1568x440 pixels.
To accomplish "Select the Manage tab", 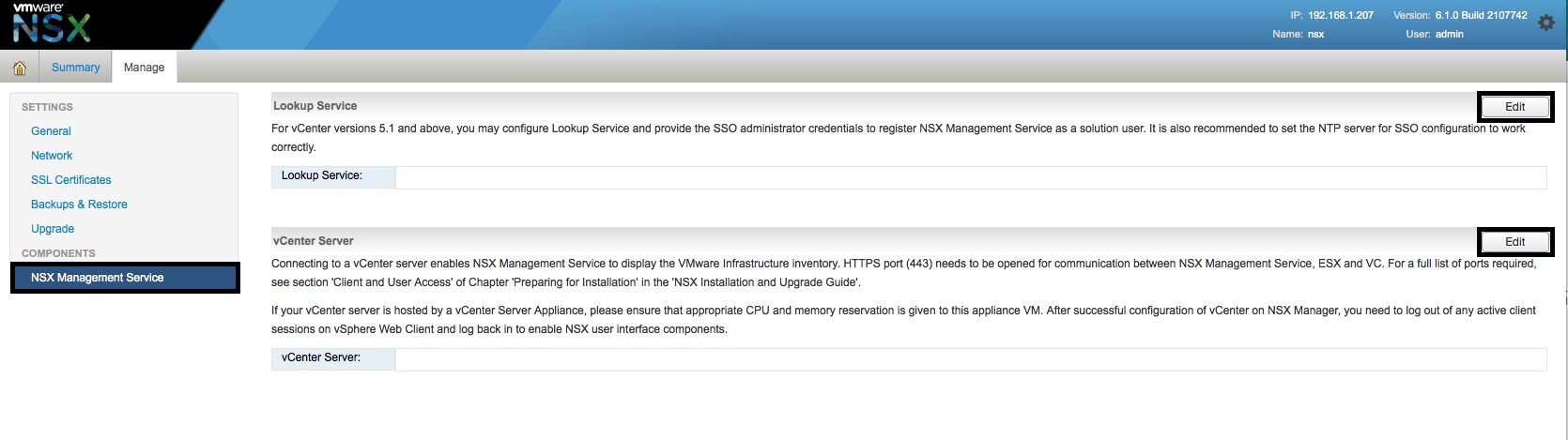I will [144, 68].
